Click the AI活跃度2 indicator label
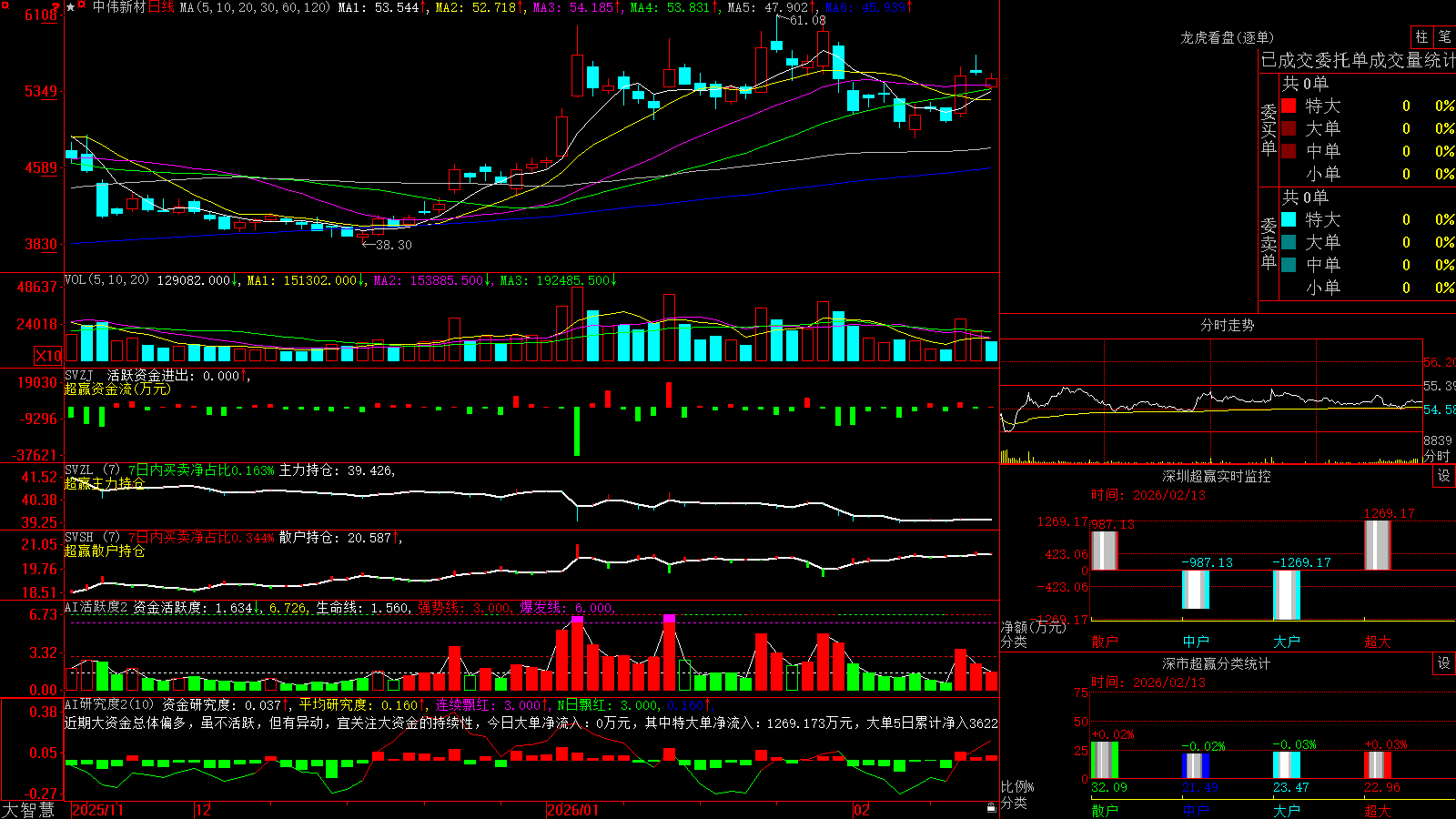The width and height of the screenshot is (1456, 819). (96, 608)
